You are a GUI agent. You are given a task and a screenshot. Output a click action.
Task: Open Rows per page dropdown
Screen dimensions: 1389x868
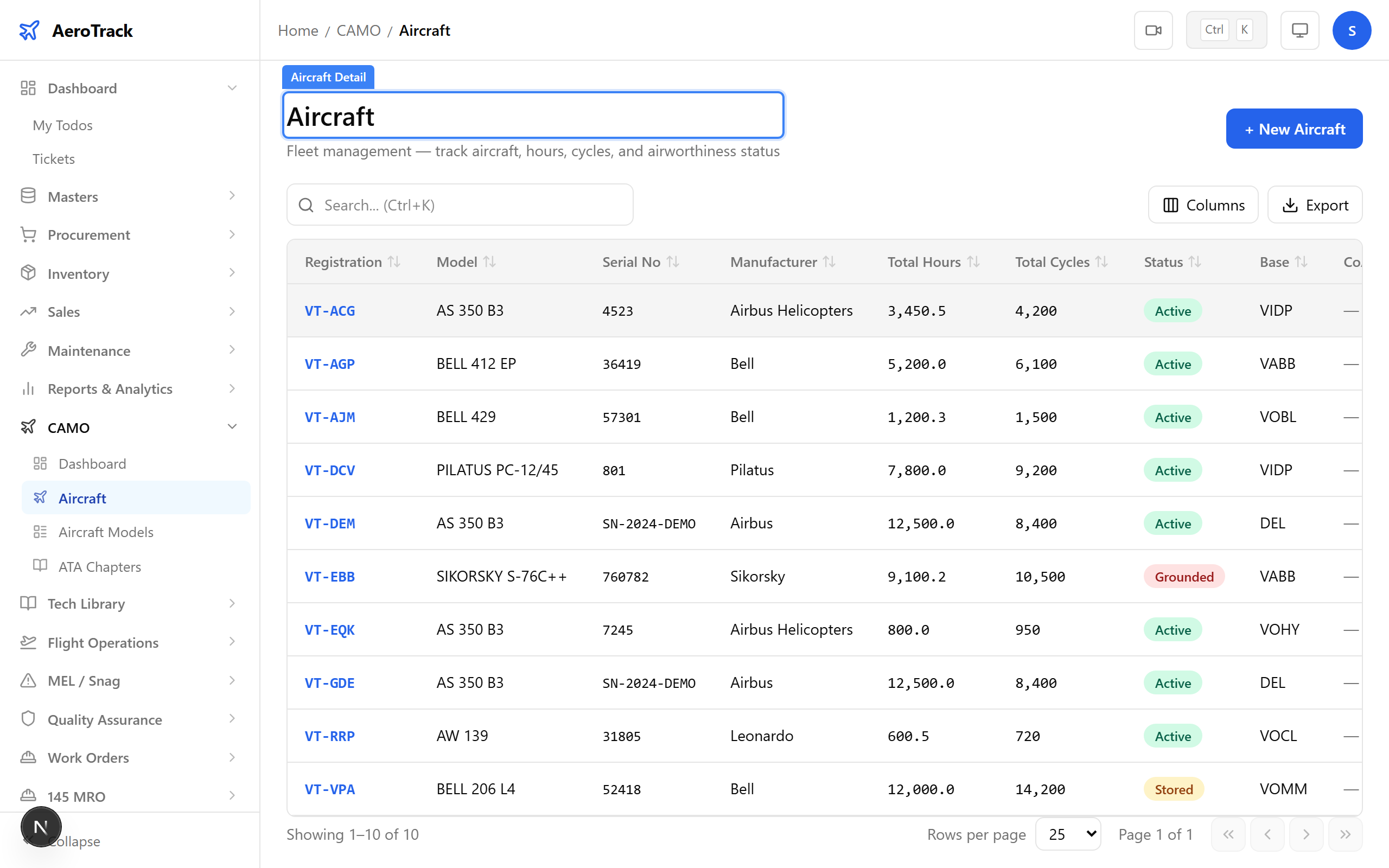(1068, 834)
